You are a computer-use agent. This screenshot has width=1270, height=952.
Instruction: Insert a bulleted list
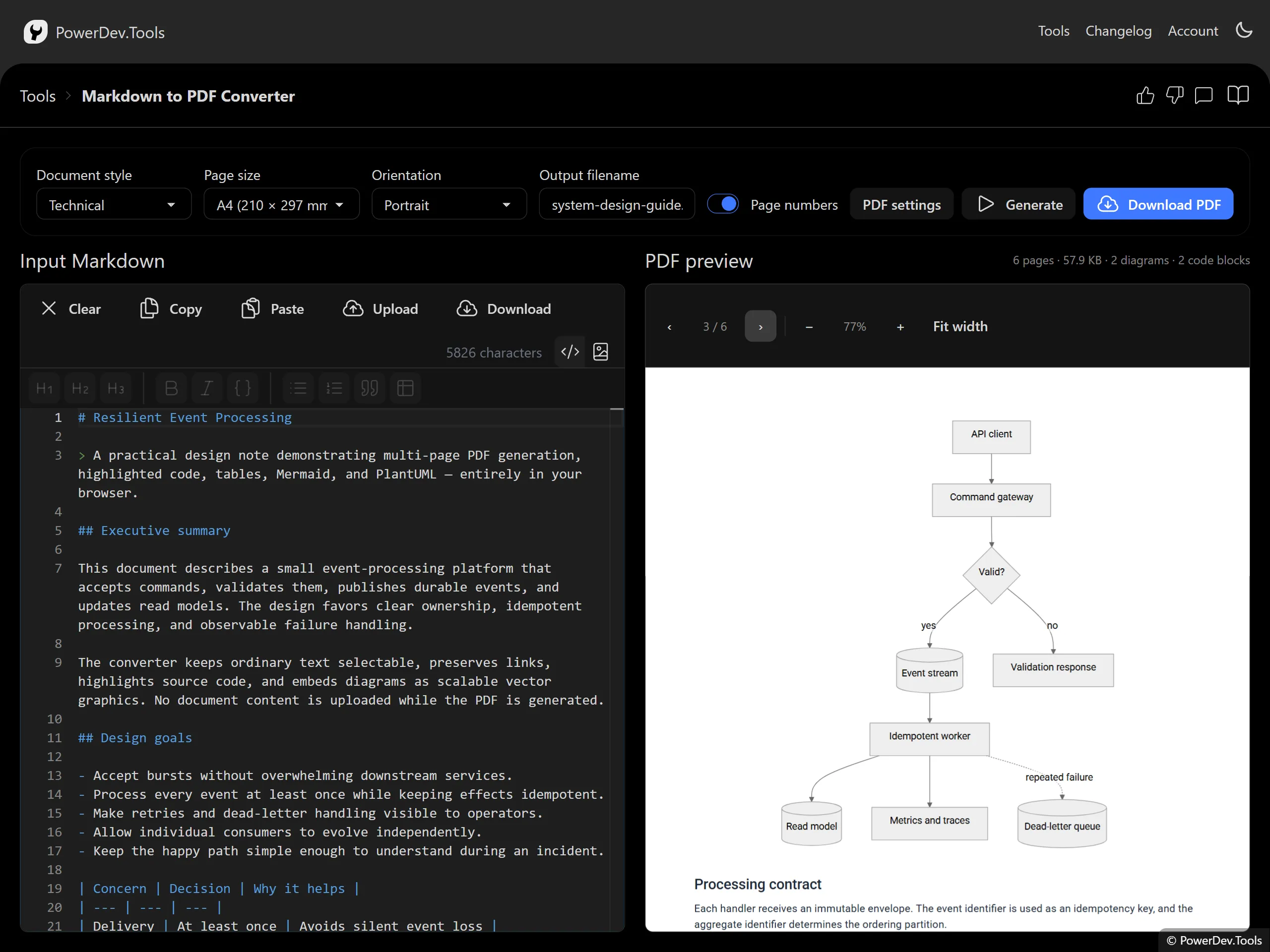[298, 389]
